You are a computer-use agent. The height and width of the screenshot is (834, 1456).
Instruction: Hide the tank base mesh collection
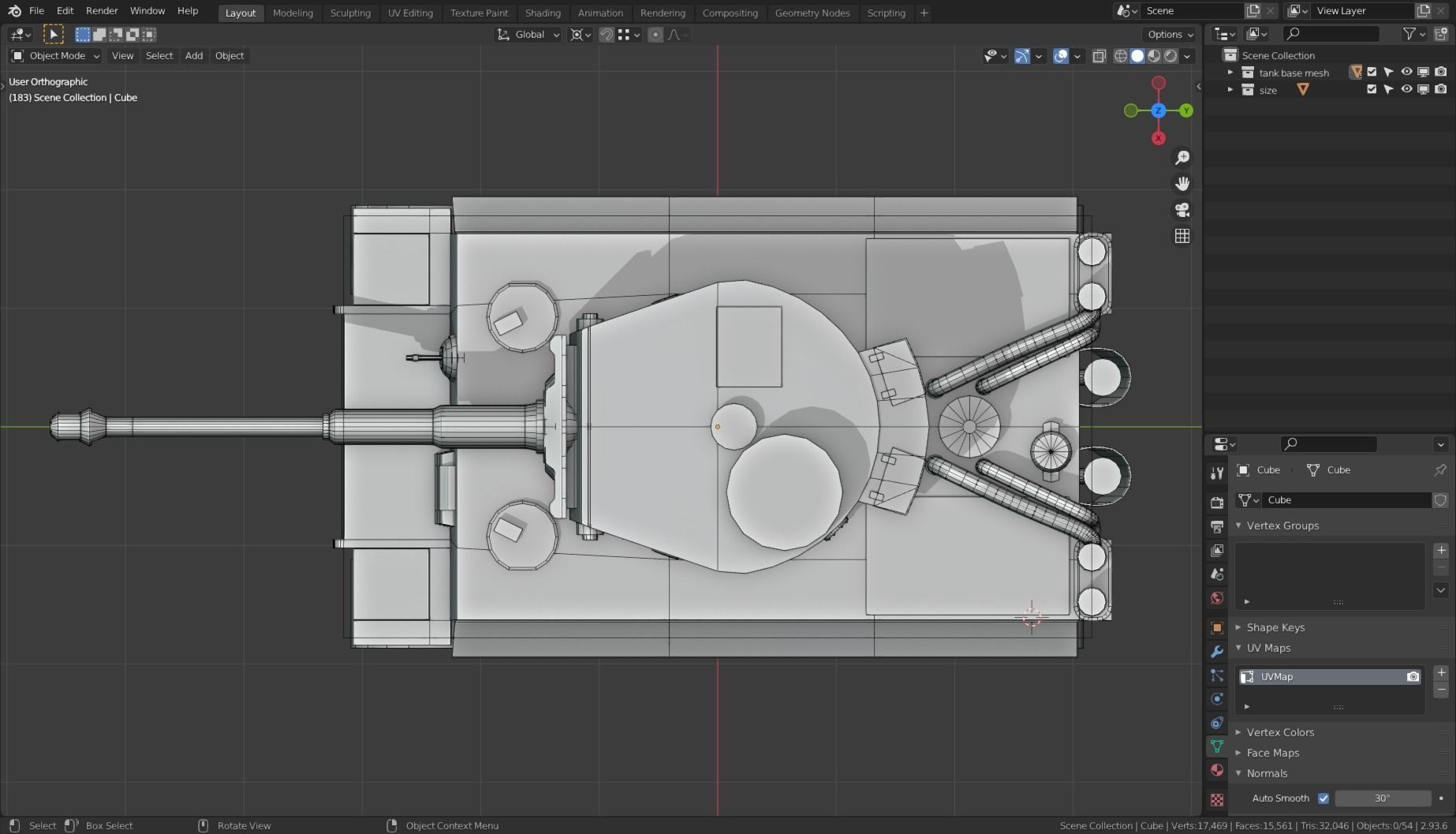coord(1406,72)
